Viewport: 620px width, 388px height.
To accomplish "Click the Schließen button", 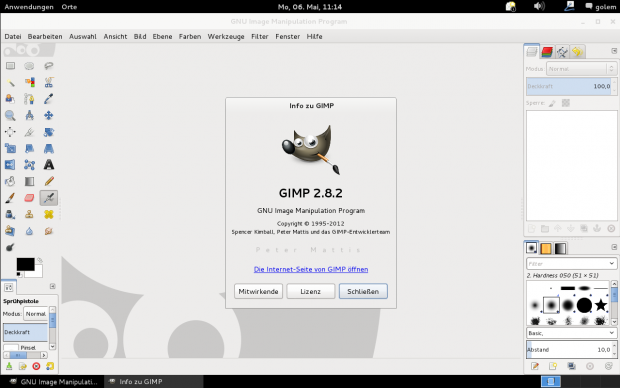I will [x=363, y=291].
